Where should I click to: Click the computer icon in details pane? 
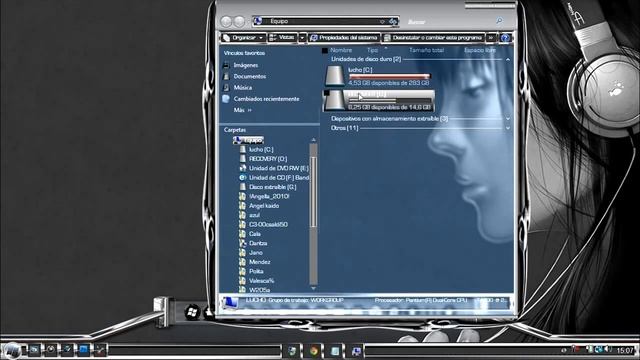point(231,302)
